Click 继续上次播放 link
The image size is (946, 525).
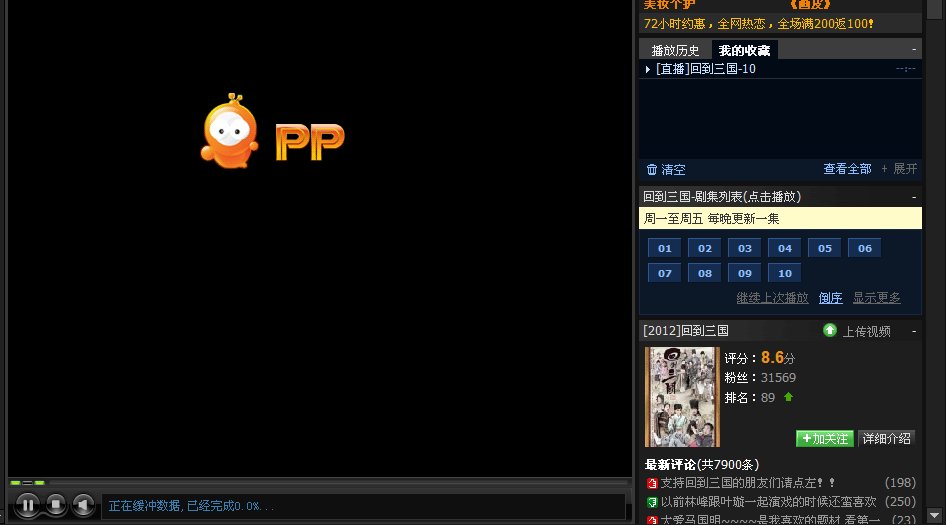(772, 298)
